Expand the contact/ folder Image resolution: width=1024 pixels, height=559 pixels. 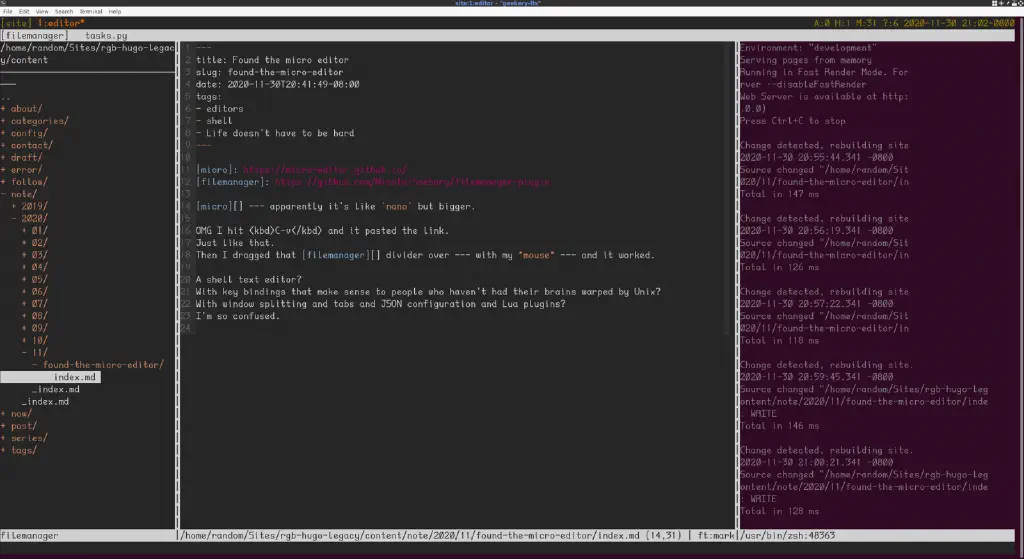tap(27, 145)
